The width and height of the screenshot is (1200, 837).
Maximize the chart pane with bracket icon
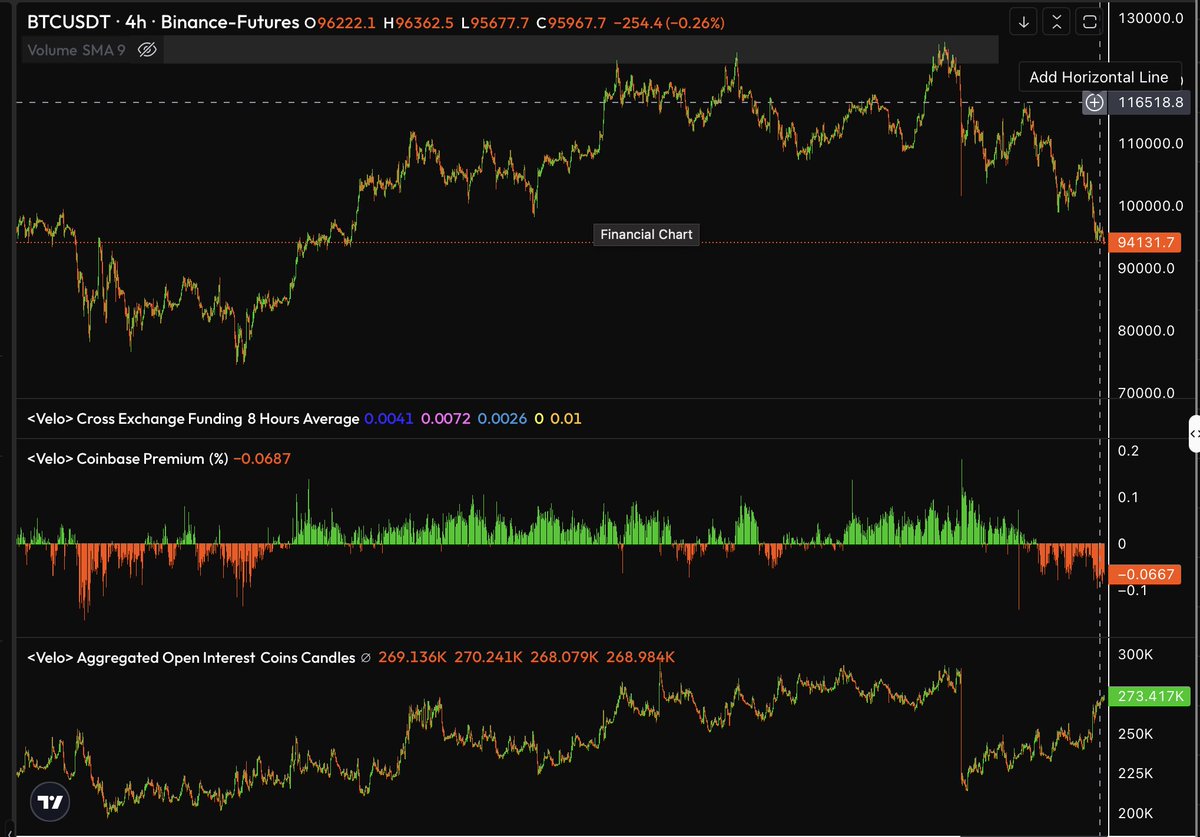[x=1089, y=21]
